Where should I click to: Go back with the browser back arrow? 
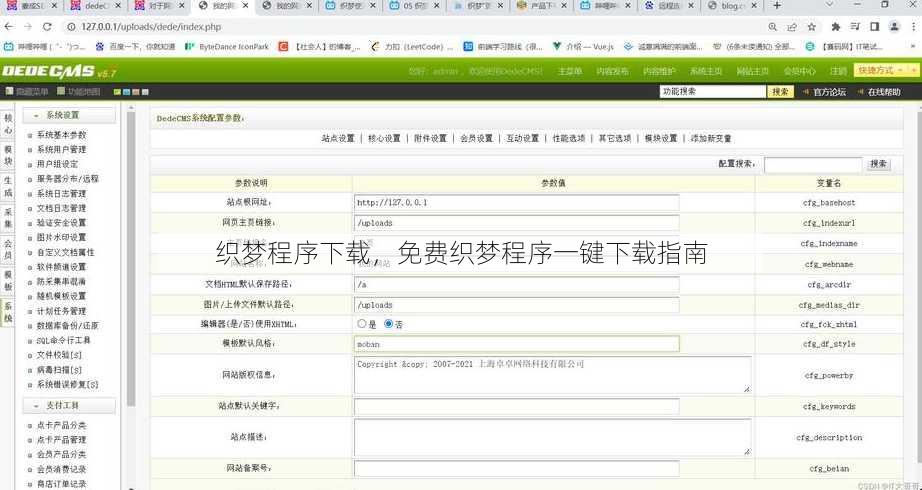(x=8, y=27)
